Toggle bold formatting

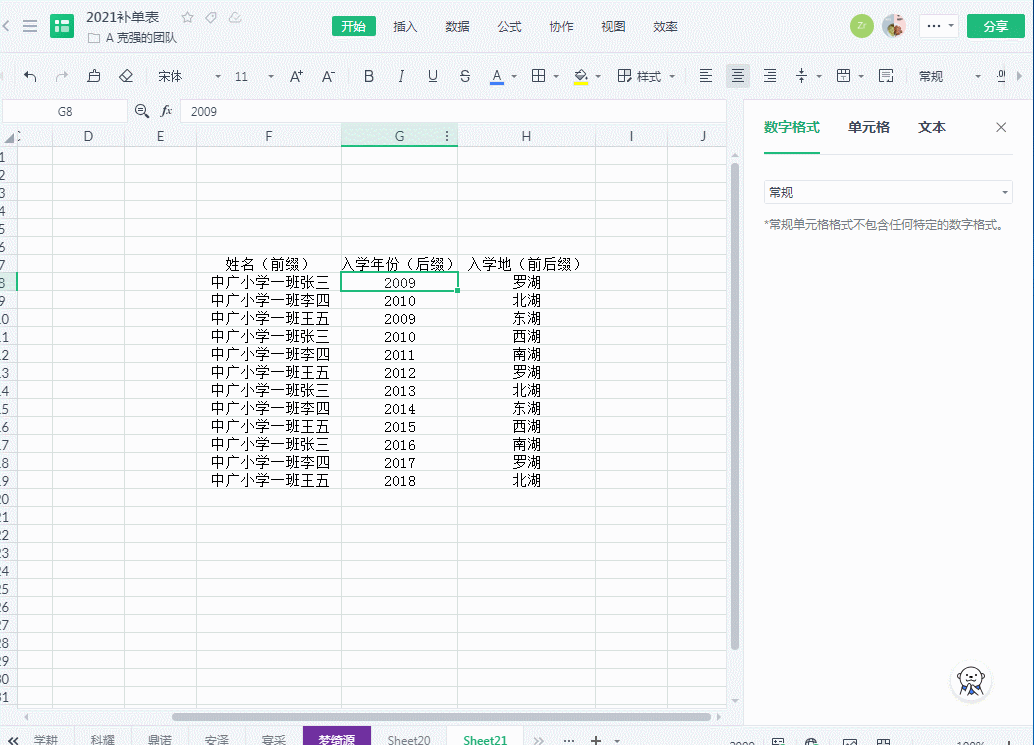click(x=369, y=76)
